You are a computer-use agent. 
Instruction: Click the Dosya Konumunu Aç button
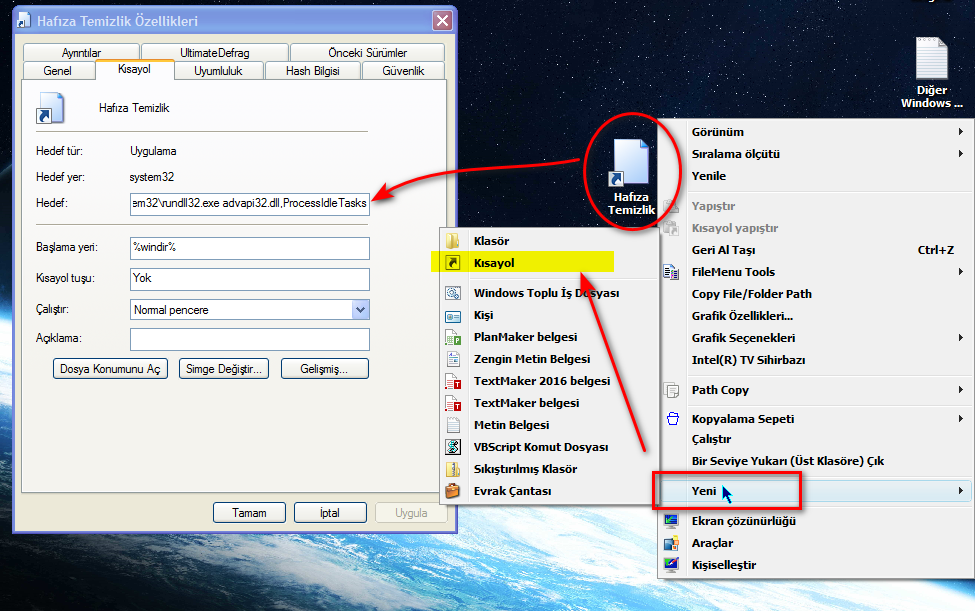point(110,369)
